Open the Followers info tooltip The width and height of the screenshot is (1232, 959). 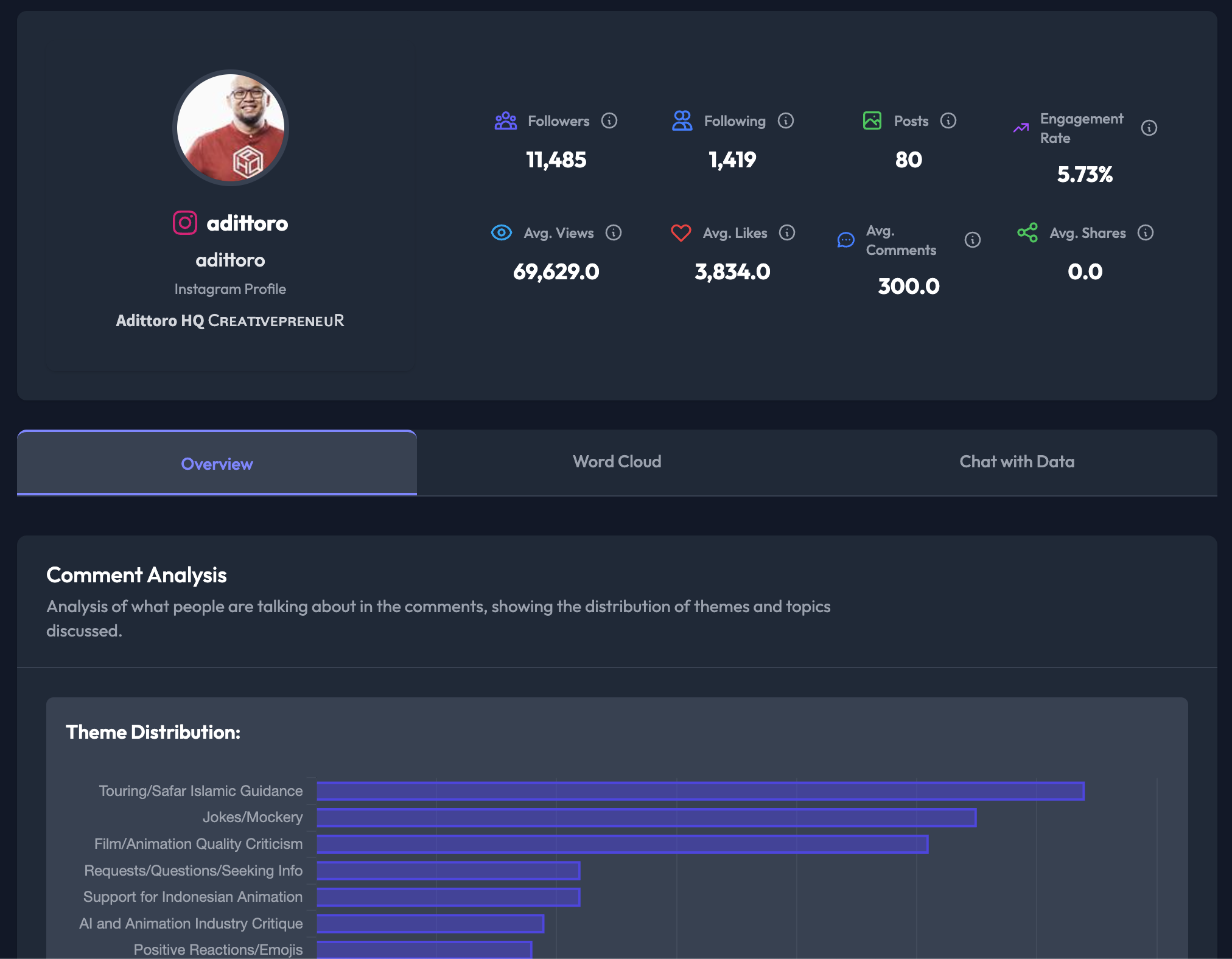611,120
